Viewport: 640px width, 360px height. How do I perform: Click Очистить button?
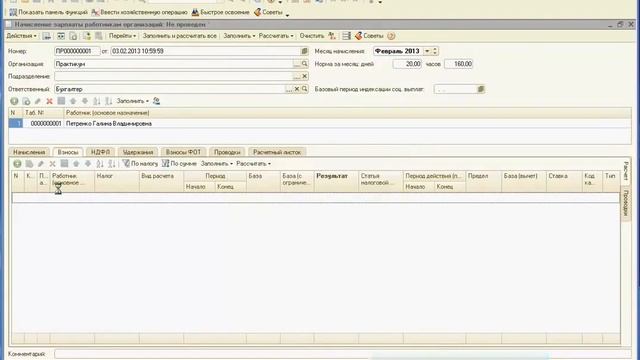click(311, 36)
